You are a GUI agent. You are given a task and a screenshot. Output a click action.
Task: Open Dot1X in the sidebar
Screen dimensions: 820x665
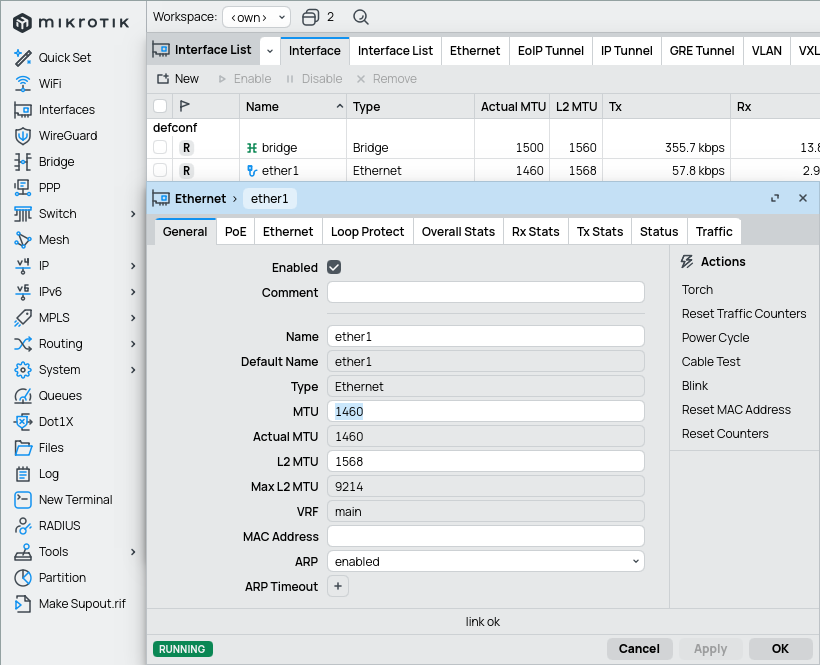pos(56,422)
